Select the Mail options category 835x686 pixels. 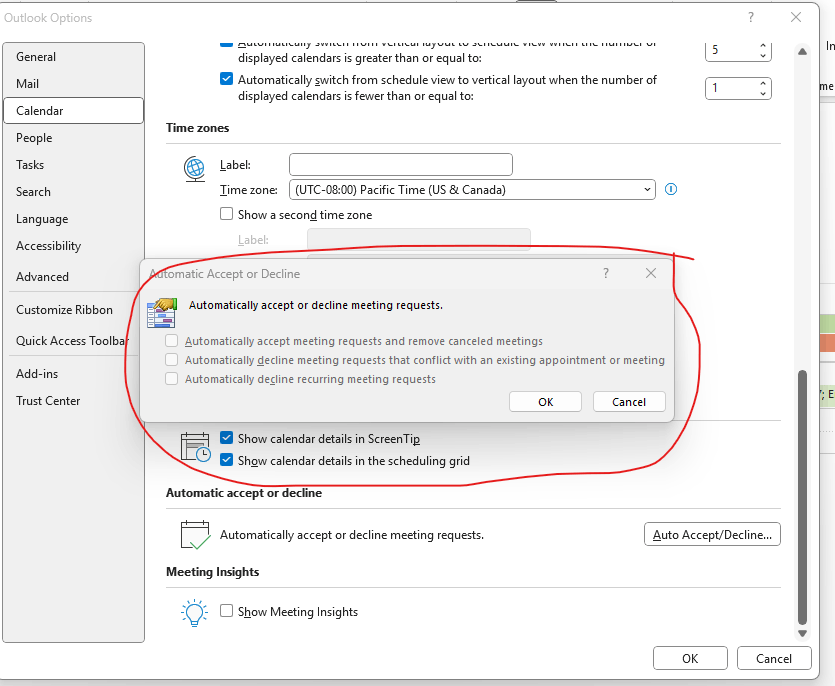(x=73, y=84)
